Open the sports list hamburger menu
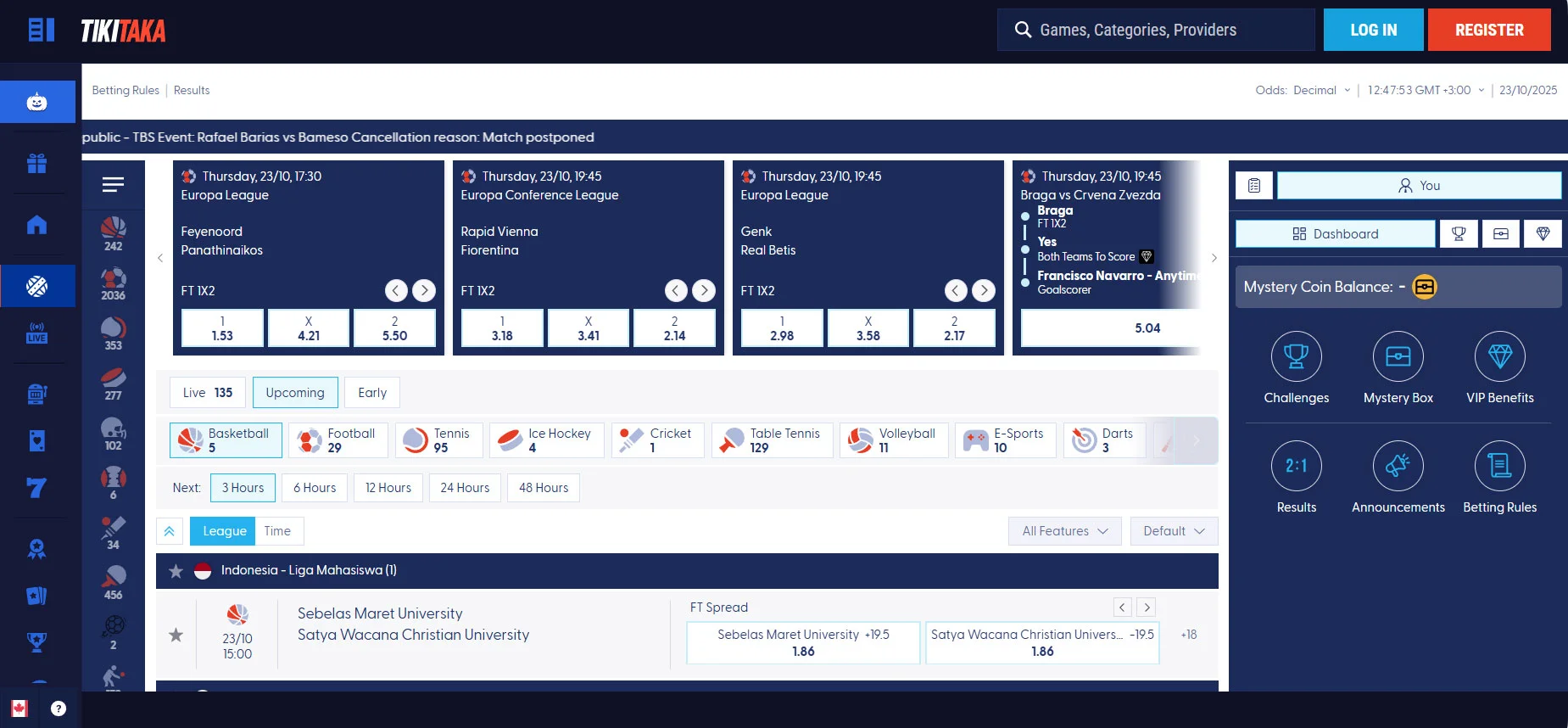The width and height of the screenshot is (1568, 728). pos(113,185)
